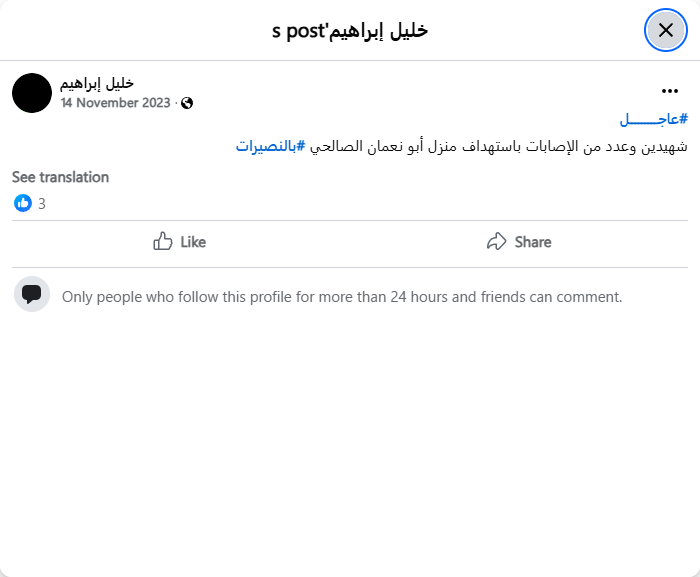Click the empty area below the comment notice
This screenshot has width=700, height=577.
click(350, 440)
